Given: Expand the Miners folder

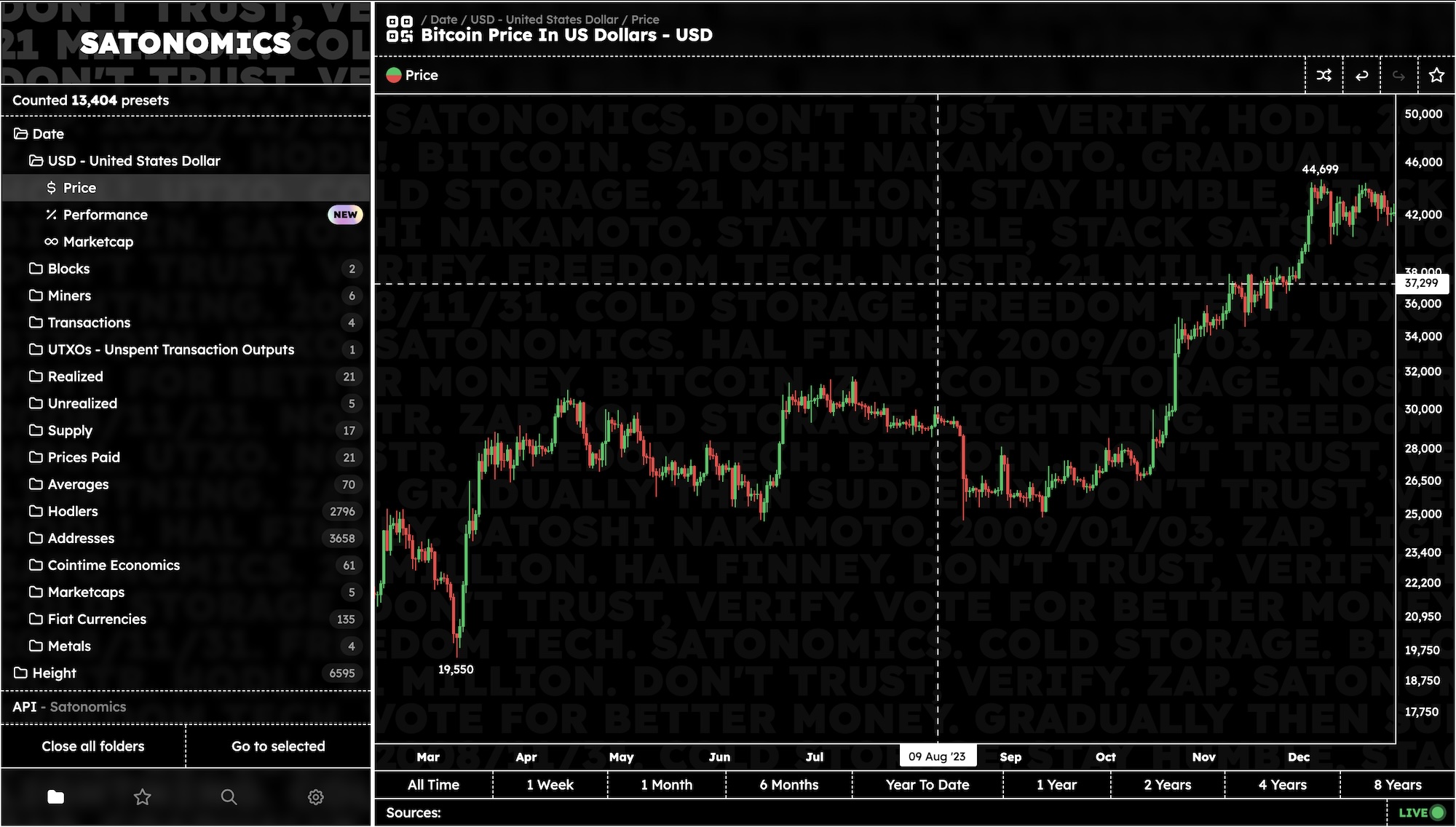Looking at the screenshot, I should (x=186, y=296).
